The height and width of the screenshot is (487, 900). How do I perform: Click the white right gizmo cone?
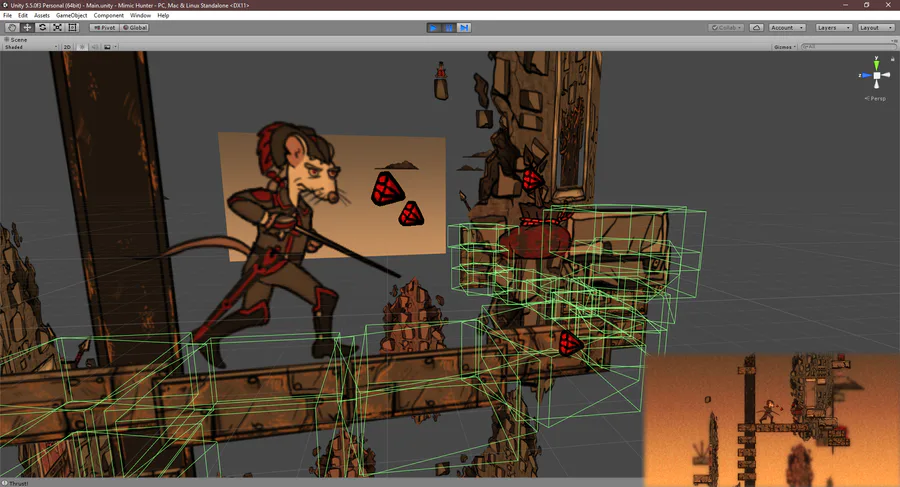point(886,75)
